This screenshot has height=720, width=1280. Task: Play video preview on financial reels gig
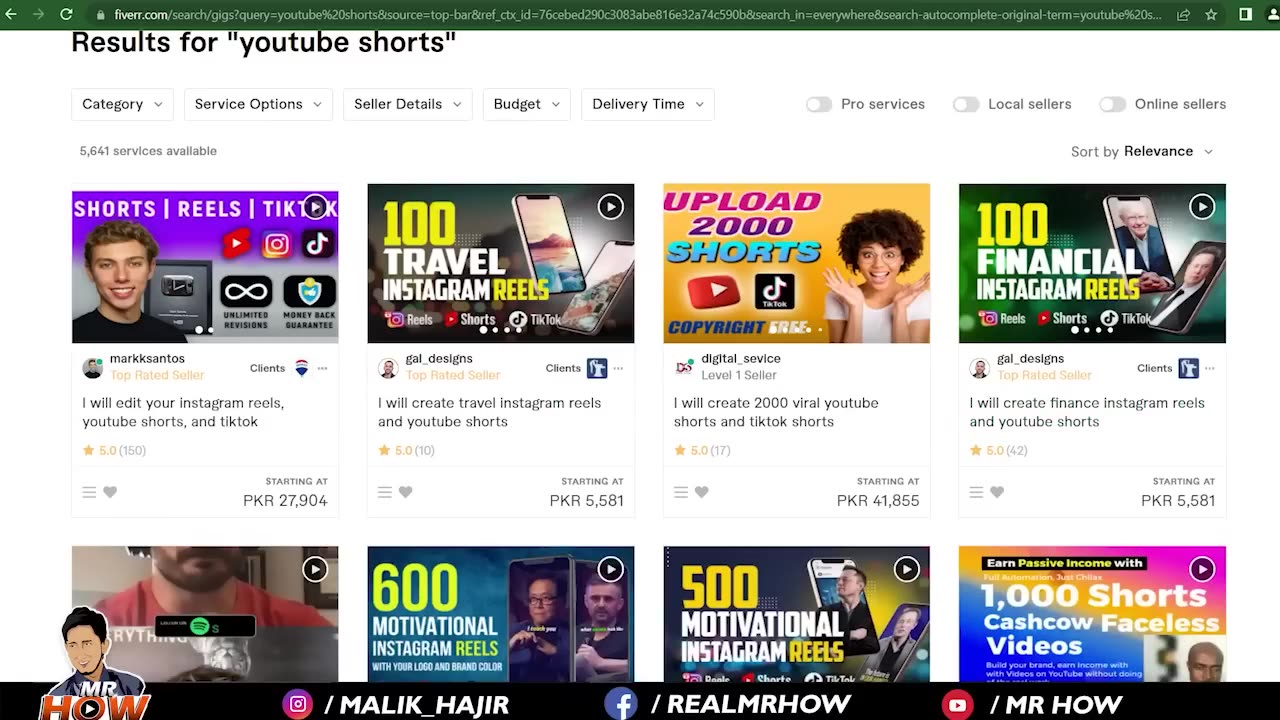point(1201,207)
